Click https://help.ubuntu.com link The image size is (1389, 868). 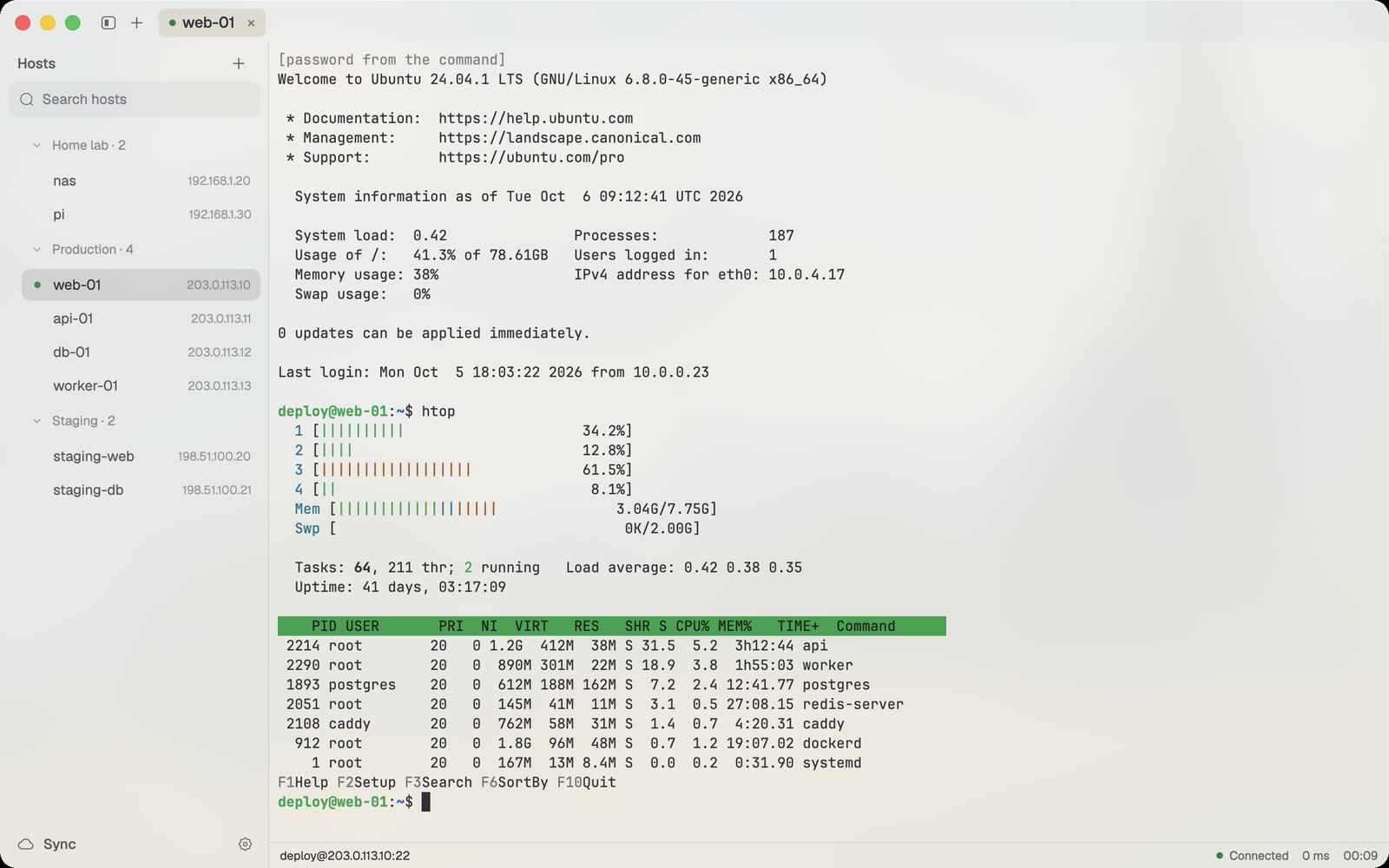point(536,118)
